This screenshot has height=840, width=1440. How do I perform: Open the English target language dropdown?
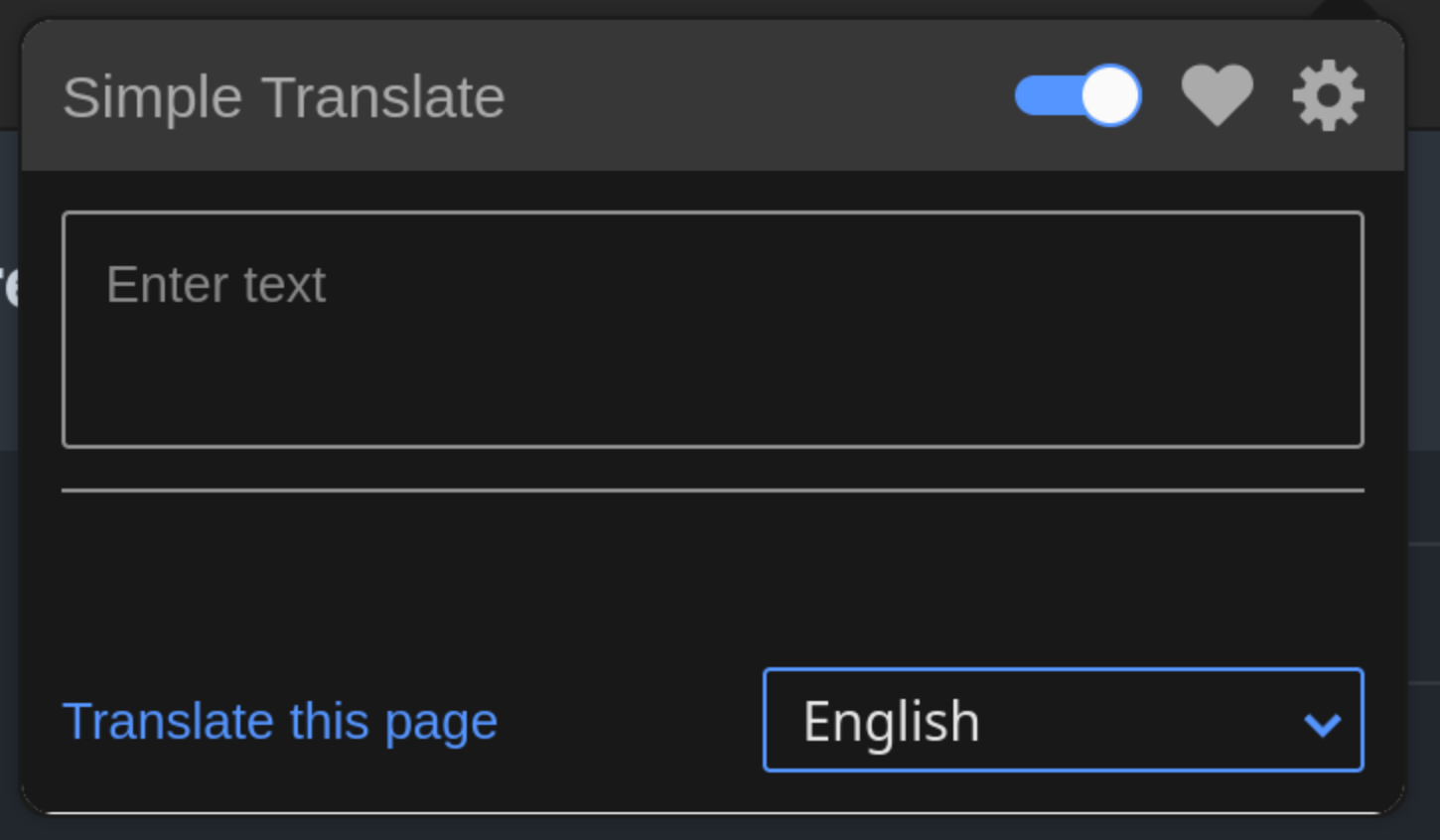click(1063, 720)
